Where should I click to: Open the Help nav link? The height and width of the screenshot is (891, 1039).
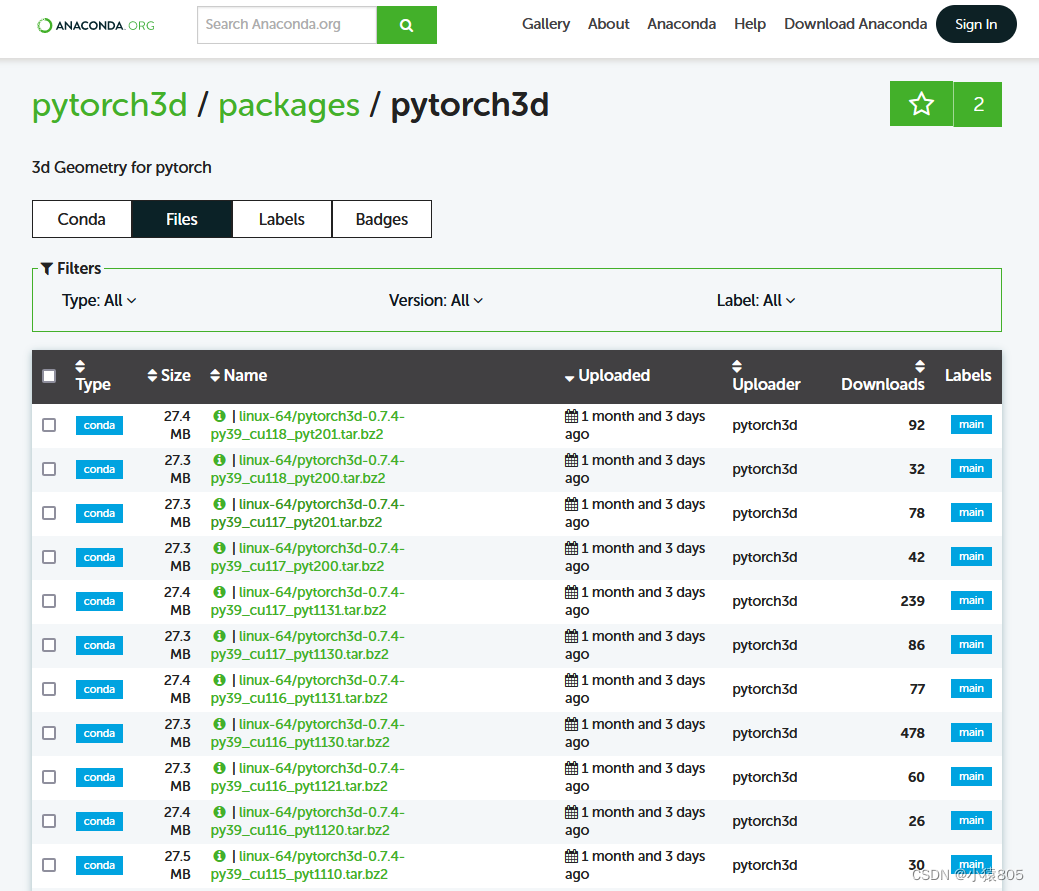click(749, 24)
